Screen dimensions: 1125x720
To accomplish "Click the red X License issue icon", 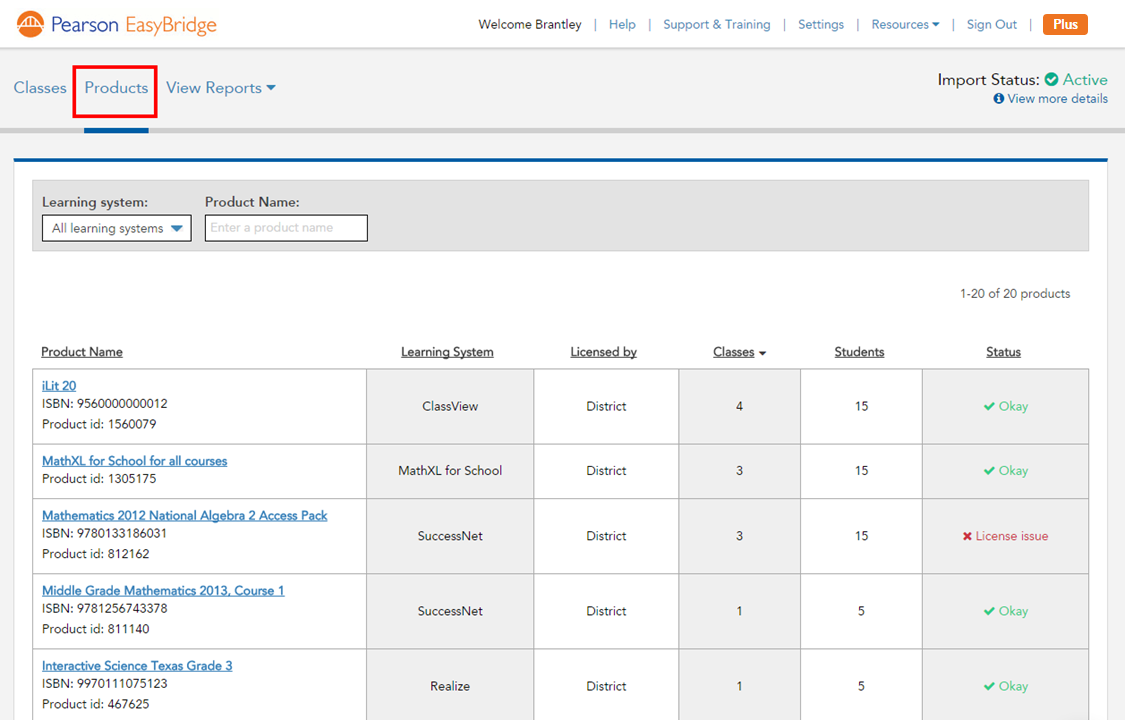I will click(967, 537).
